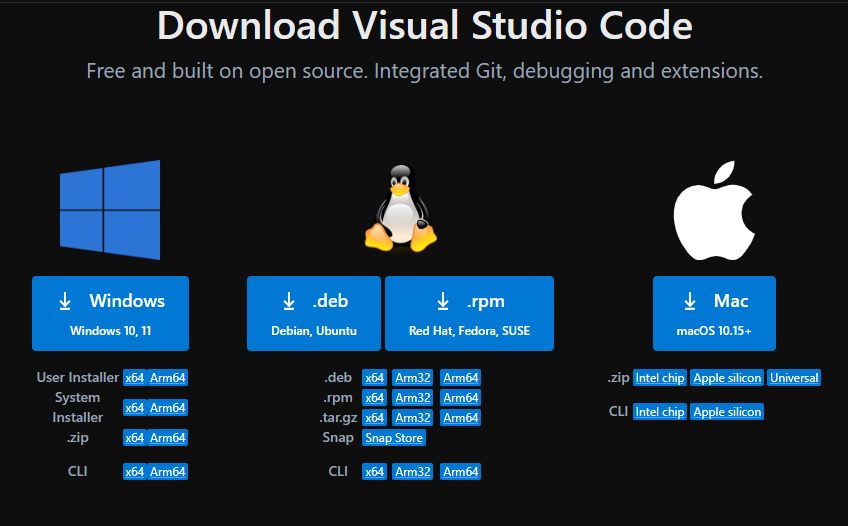The image size is (848, 526).
Task: Choose x64 for Windows System Installer
Action: click(x=135, y=408)
